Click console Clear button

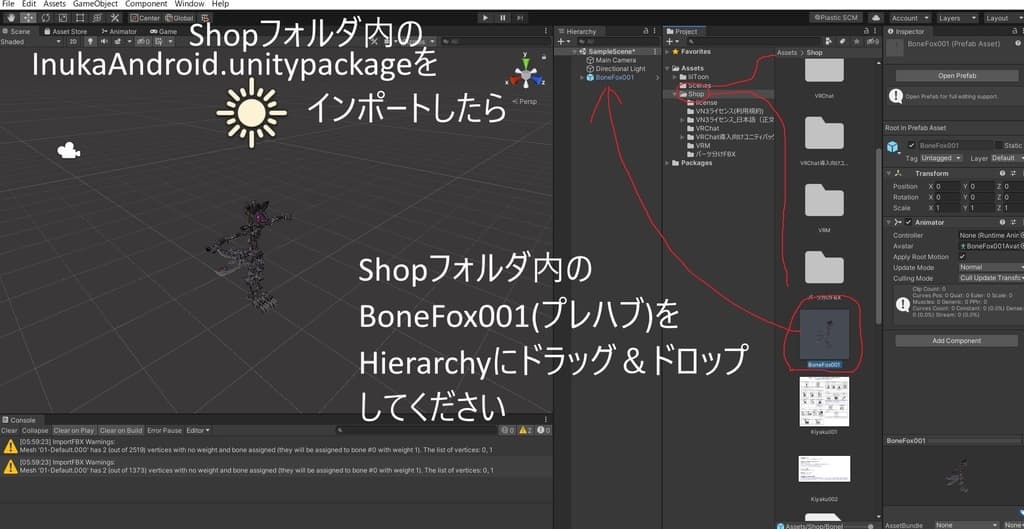(x=9, y=430)
